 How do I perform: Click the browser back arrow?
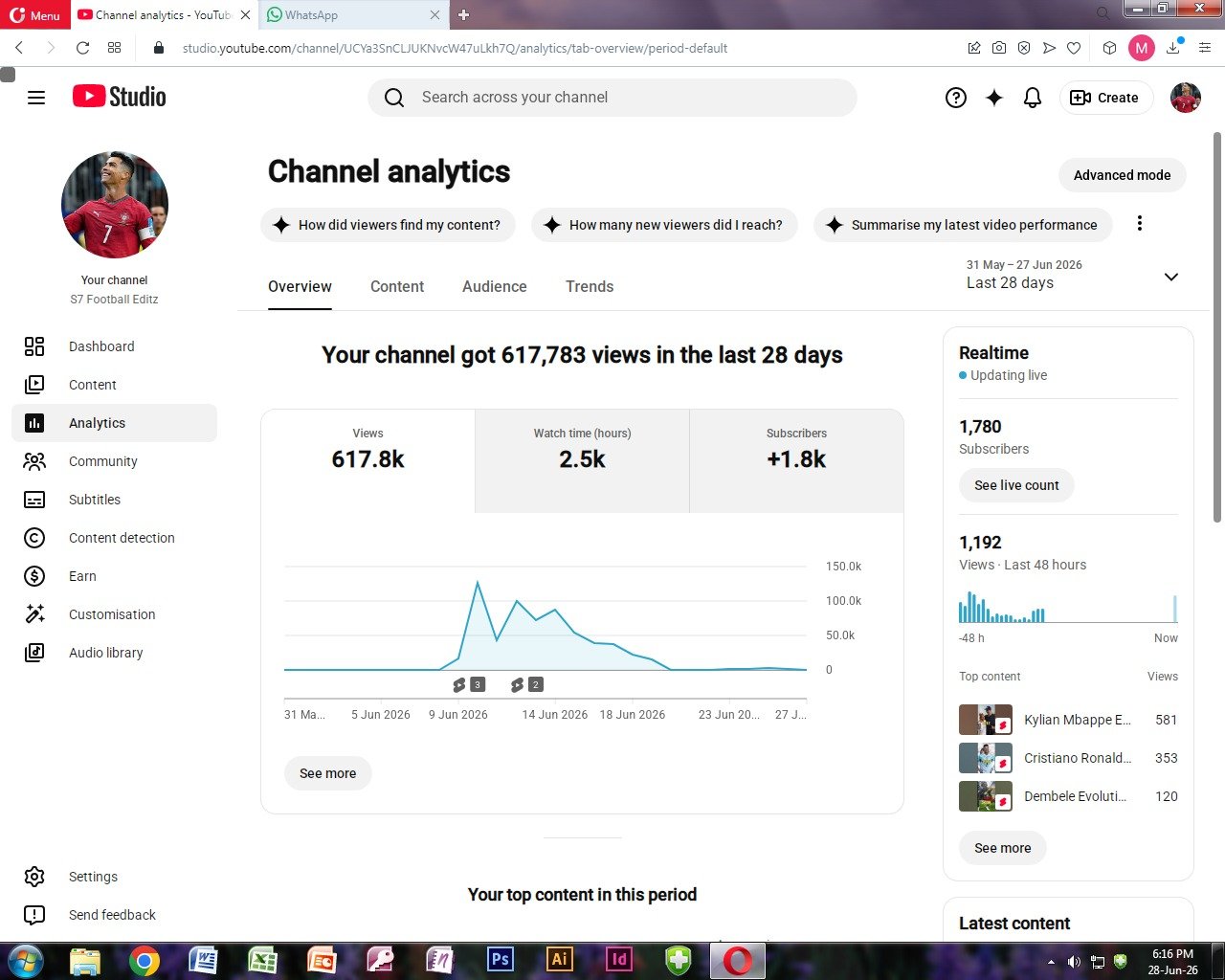(x=19, y=48)
